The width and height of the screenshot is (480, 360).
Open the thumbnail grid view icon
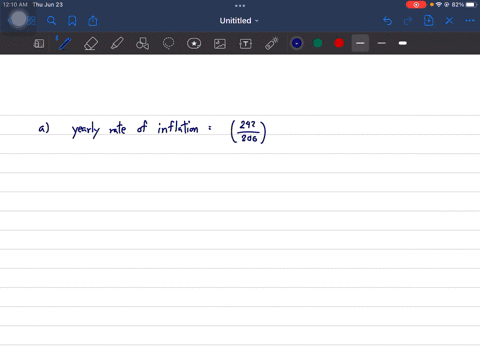31,21
